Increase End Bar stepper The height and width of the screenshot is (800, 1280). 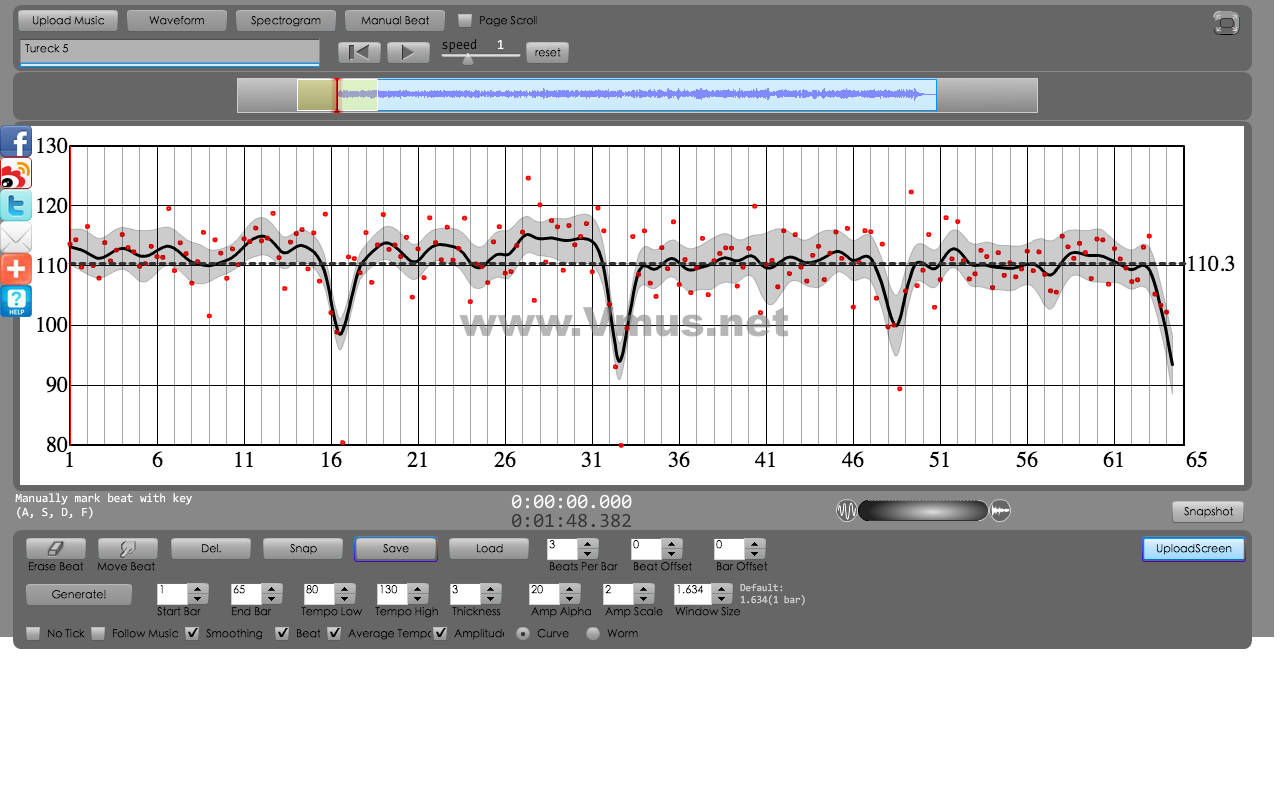click(x=272, y=589)
